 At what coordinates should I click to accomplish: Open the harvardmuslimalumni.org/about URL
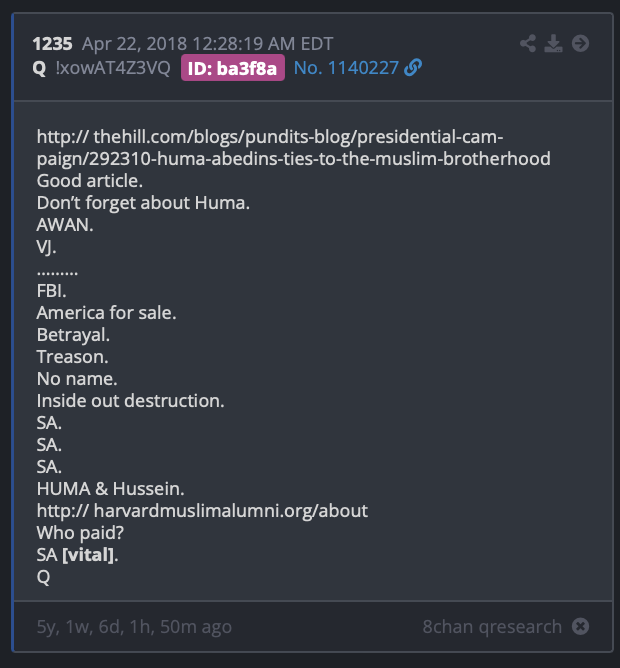point(202,511)
